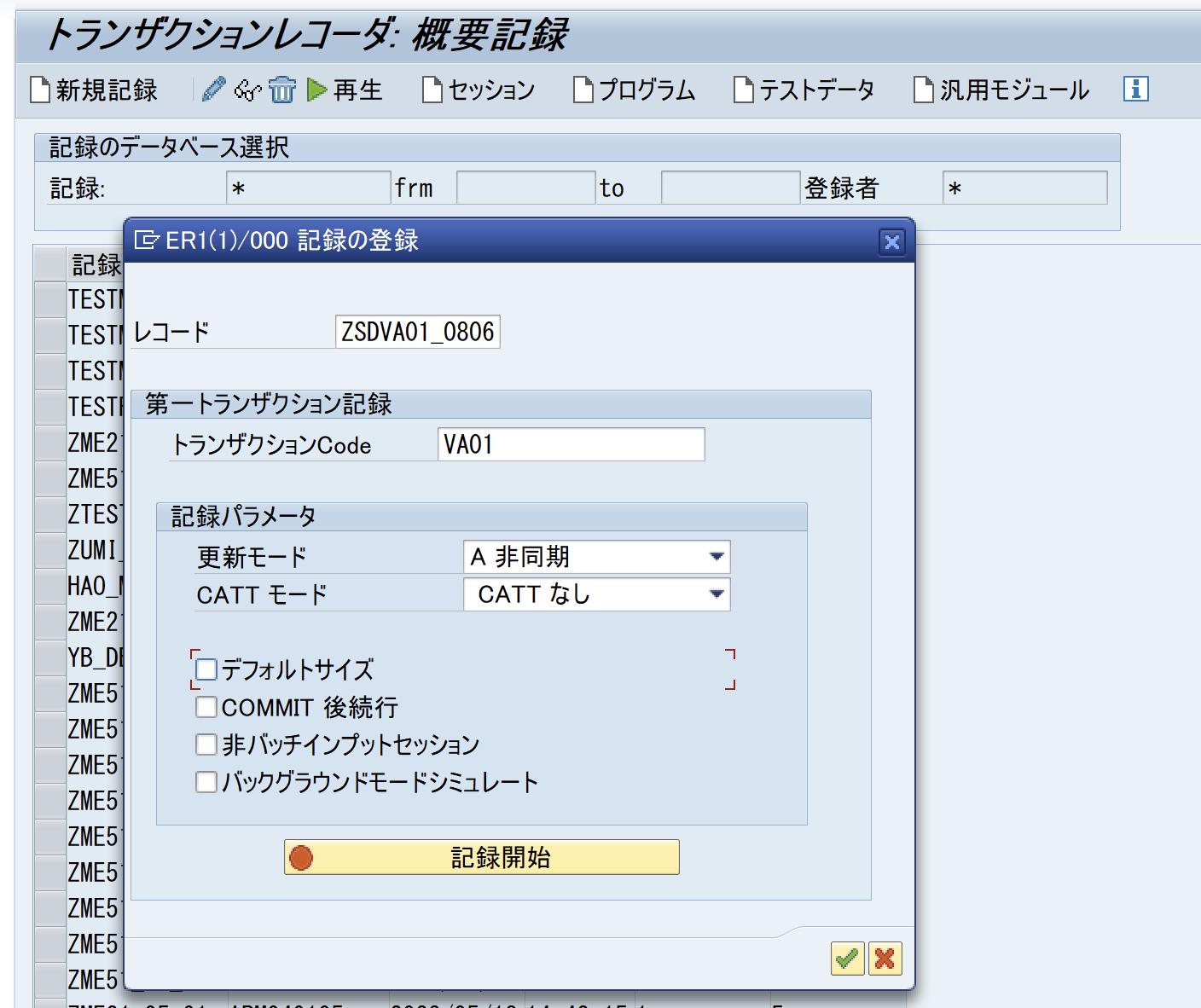This screenshot has width=1201, height=1008.
Task: Close the 記録の登録 dialog with X
Action: point(891,242)
